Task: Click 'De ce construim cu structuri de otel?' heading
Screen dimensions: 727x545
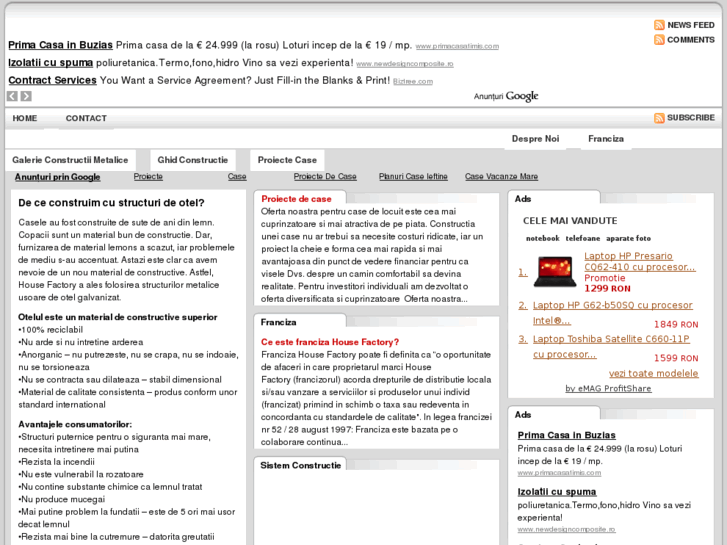Action: tap(111, 203)
